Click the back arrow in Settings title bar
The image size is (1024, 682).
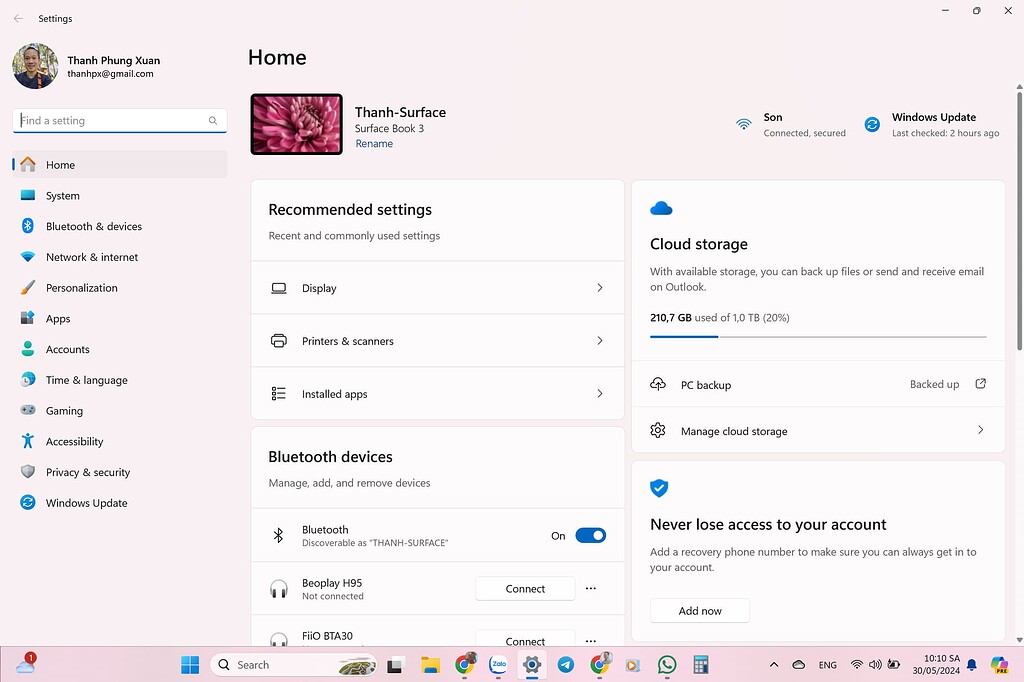(x=18, y=18)
